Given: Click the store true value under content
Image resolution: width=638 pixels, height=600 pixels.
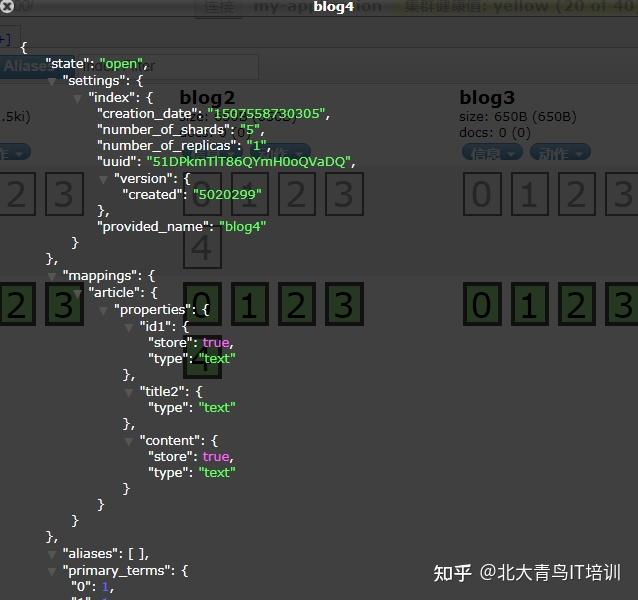Looking at the screenshot, I should (x=216, y=456).
